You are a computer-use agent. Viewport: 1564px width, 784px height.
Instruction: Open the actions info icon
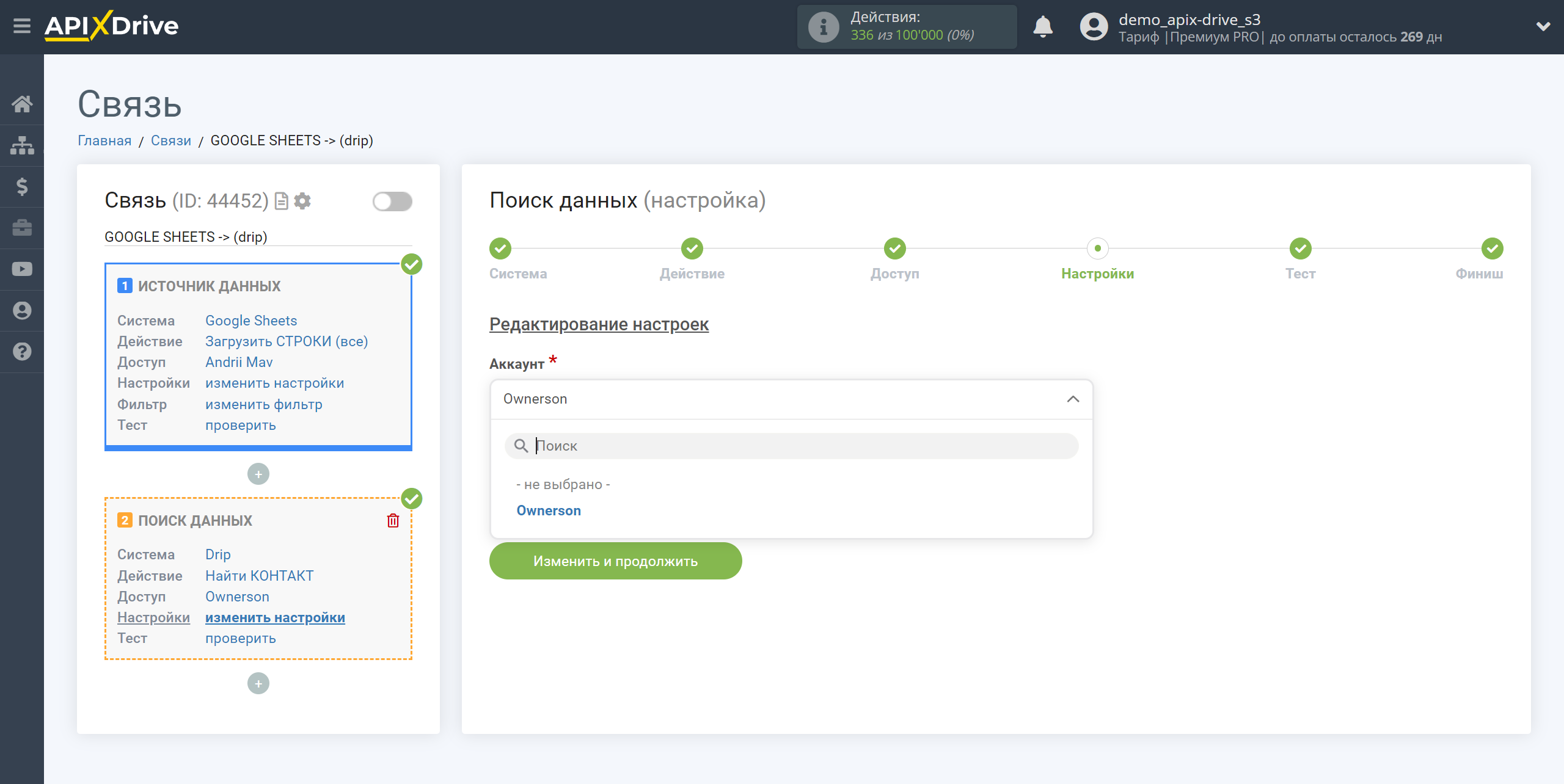[823, 27]
